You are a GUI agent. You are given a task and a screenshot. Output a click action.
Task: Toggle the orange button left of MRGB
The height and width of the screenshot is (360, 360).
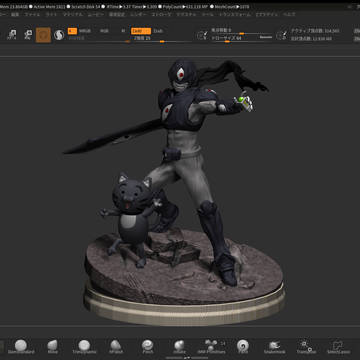[x=72, y=31]
